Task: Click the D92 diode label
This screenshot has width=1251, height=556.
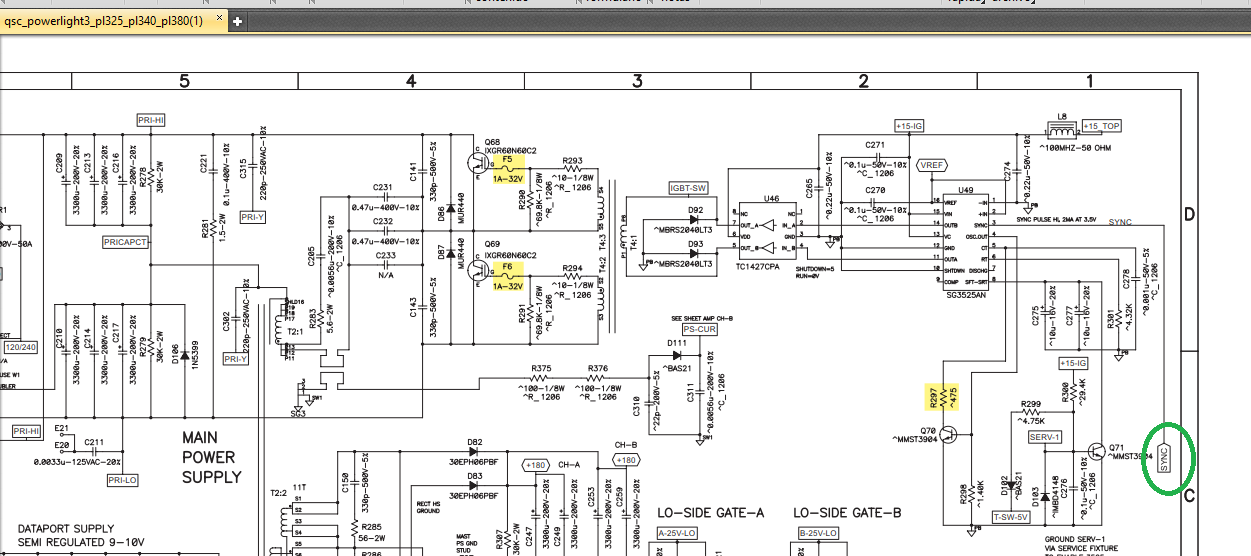Action: (x=696, y=209)
